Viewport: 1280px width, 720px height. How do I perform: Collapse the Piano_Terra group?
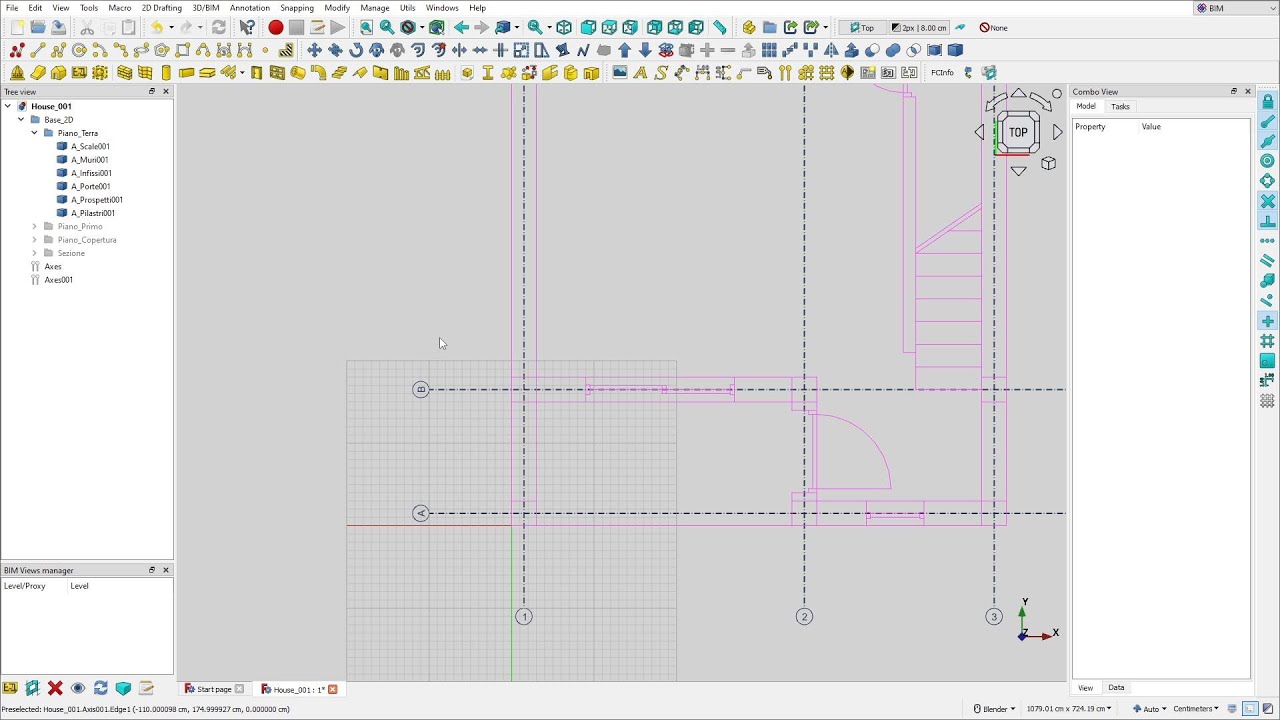[x=34, y=133]
